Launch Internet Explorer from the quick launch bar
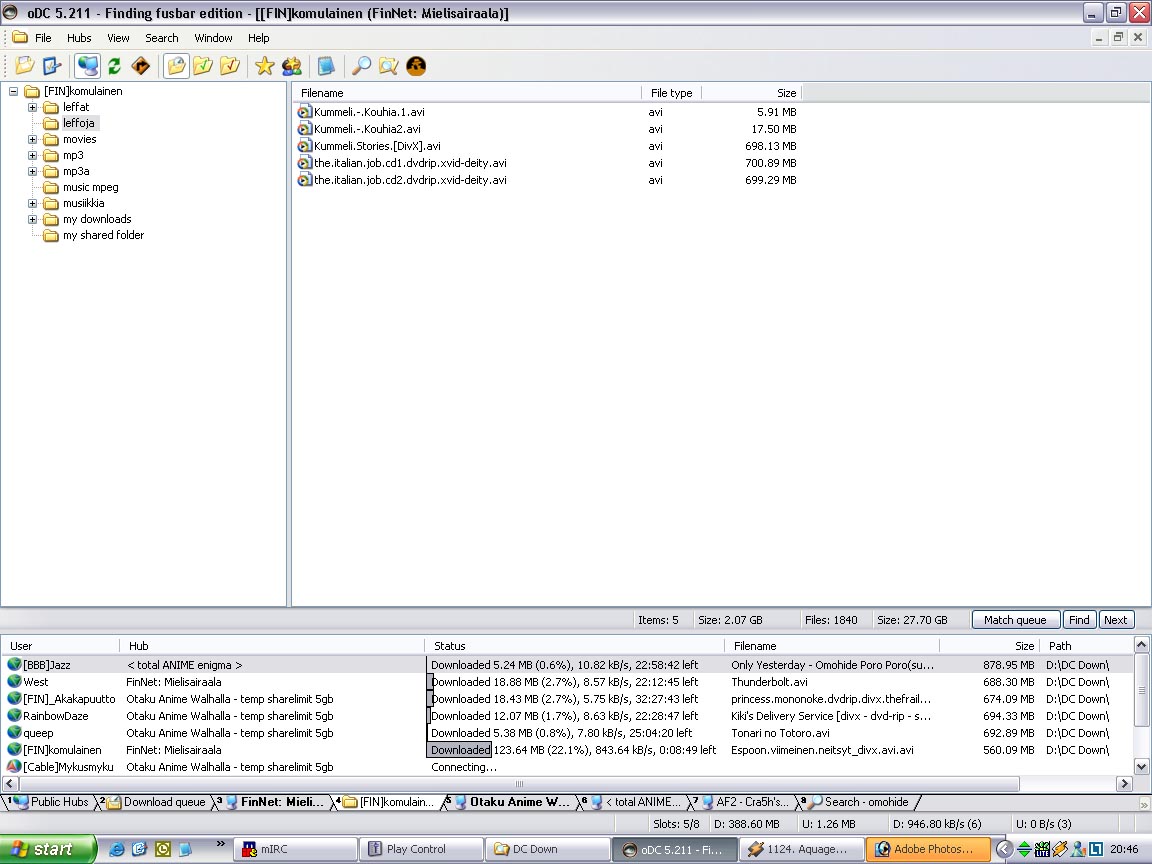The image size is (1152, 864). (116, 849)
